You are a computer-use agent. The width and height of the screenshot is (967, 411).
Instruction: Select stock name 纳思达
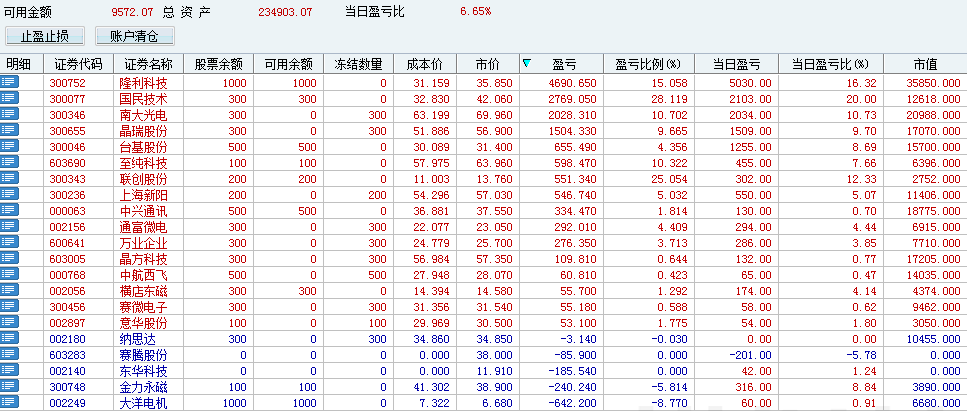tap(137, 340)
